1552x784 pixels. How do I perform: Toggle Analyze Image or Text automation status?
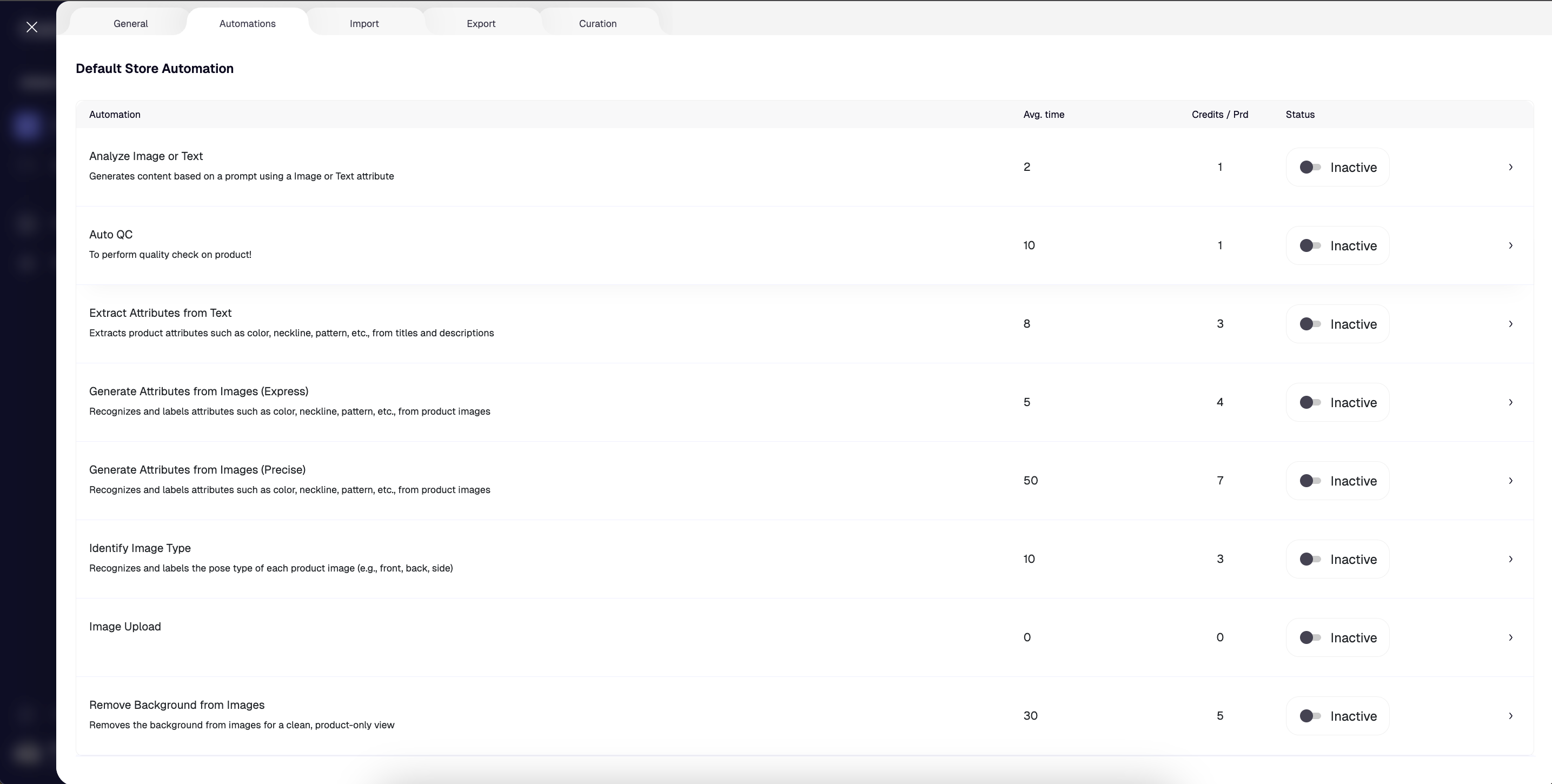coord(1310,168)
